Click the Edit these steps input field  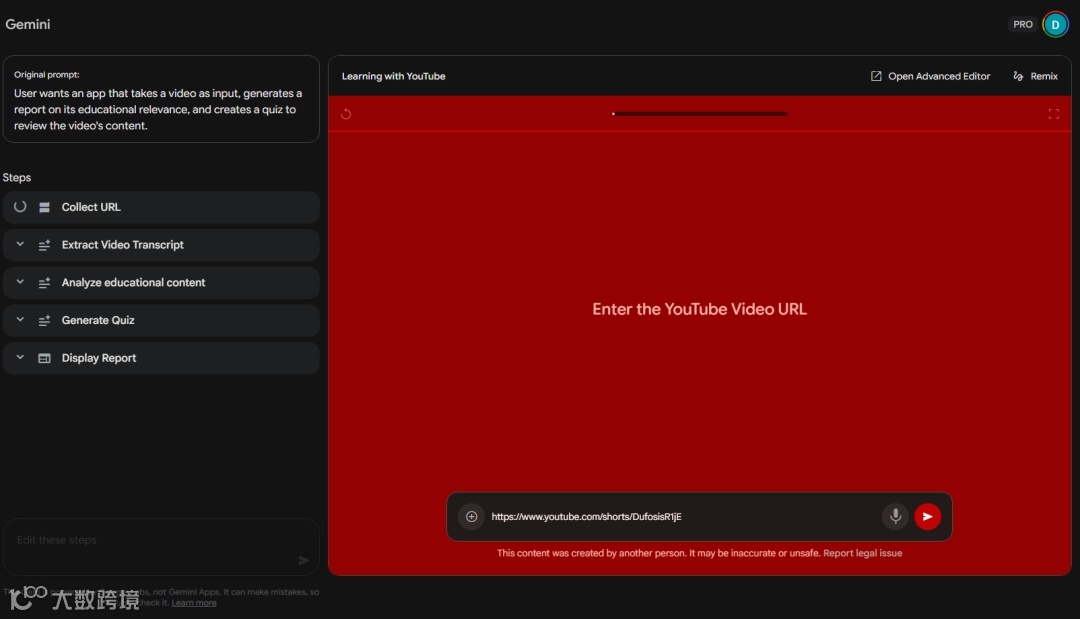[161, 547]
